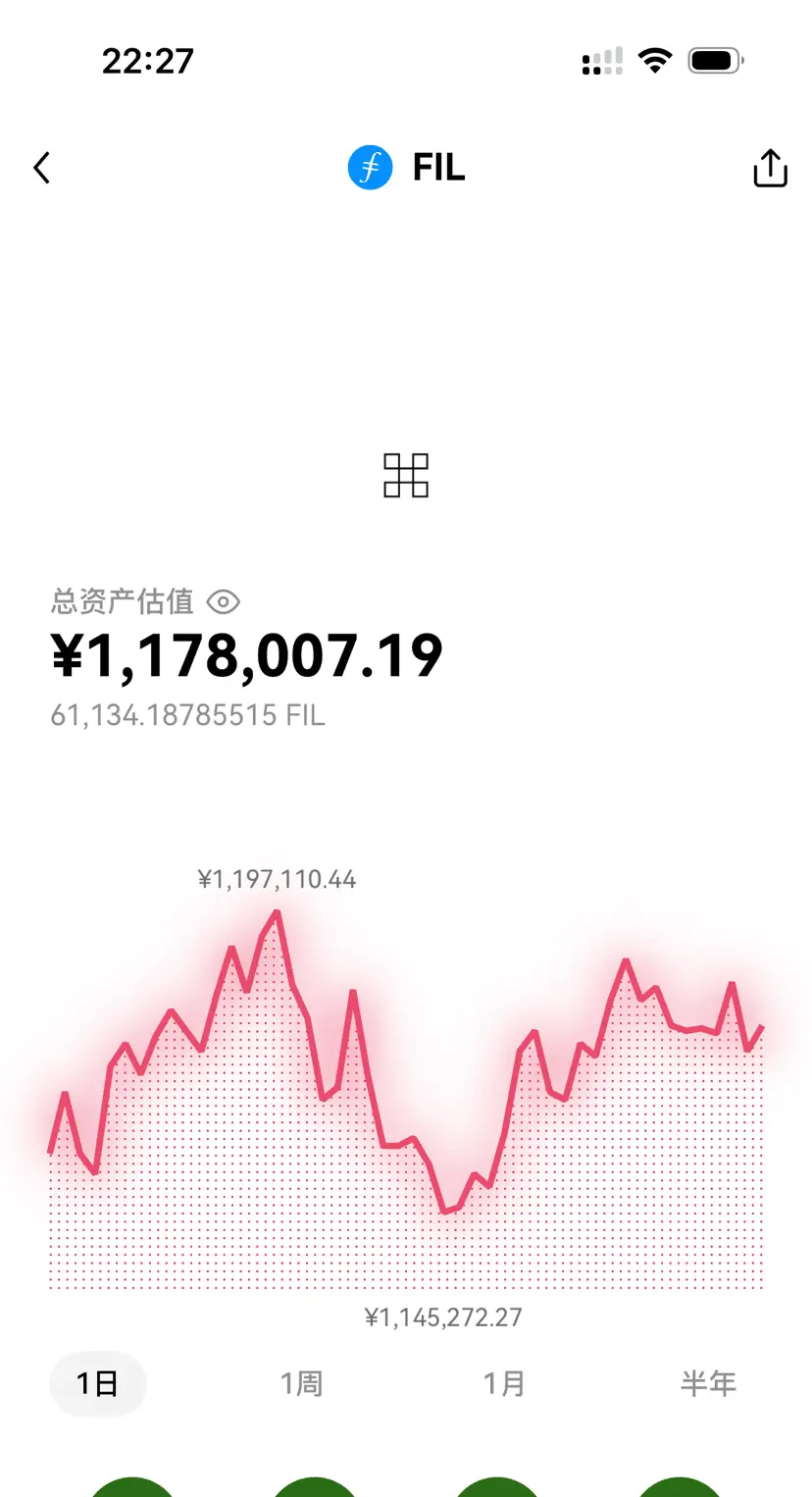This screenshot has height=1497, width=812.
Task: Tap the blue Filecoin logo icon
Action: [371, 168]
